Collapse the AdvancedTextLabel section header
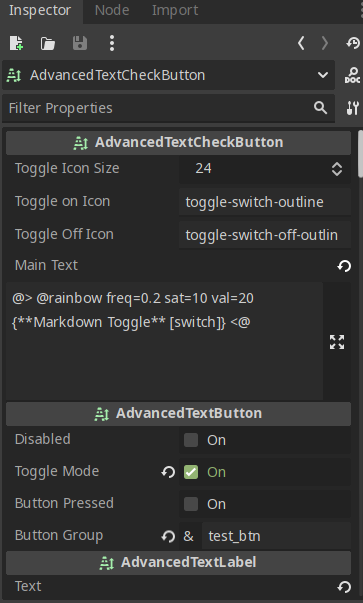Image resolution: width=363 pixels, height=603 pixels. click(x=178, y=563)
